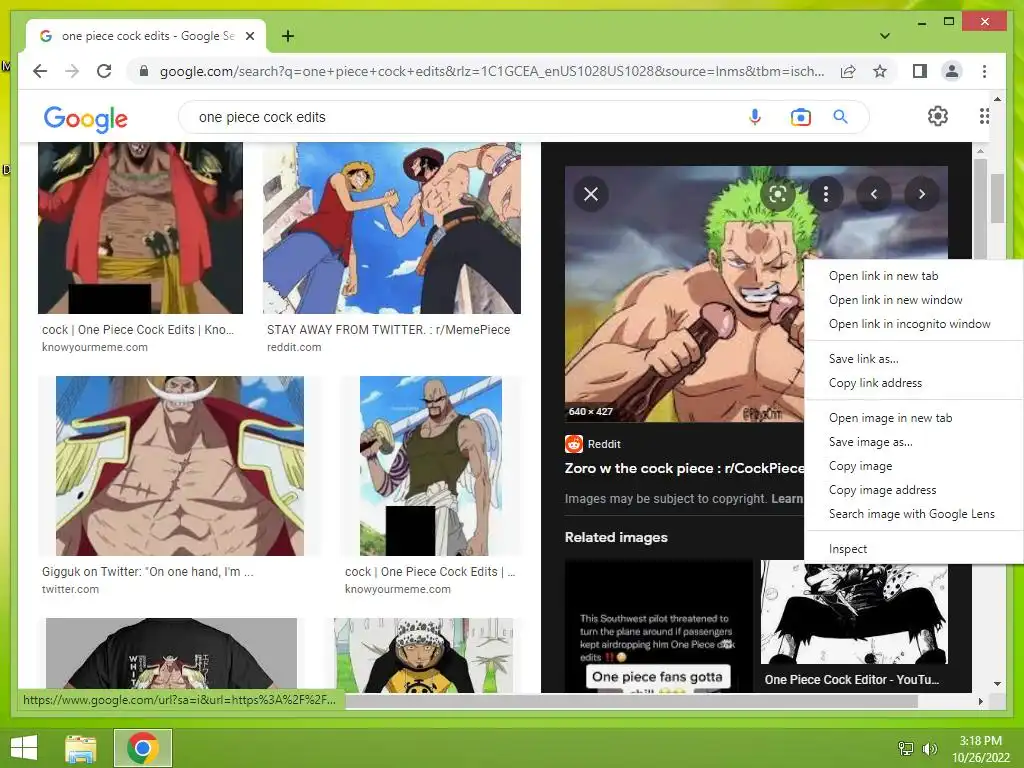Click the reddit.com source under MemePiece result
Viewport: 1024px width, 768px height.
pyautogui.click(x=294, y=347)
